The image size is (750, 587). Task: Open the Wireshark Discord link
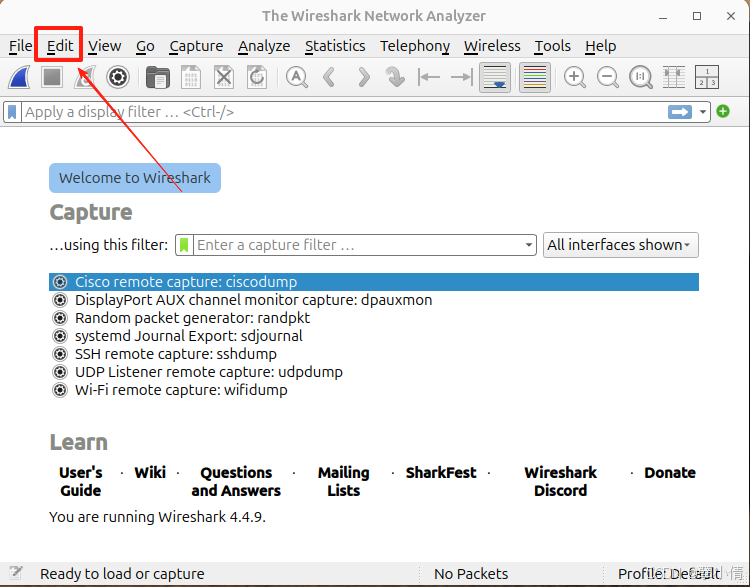(561, 481)
